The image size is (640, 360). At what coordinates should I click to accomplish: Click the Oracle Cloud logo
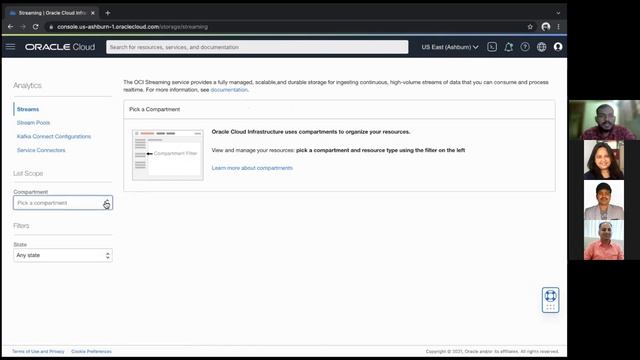point(60,47)
